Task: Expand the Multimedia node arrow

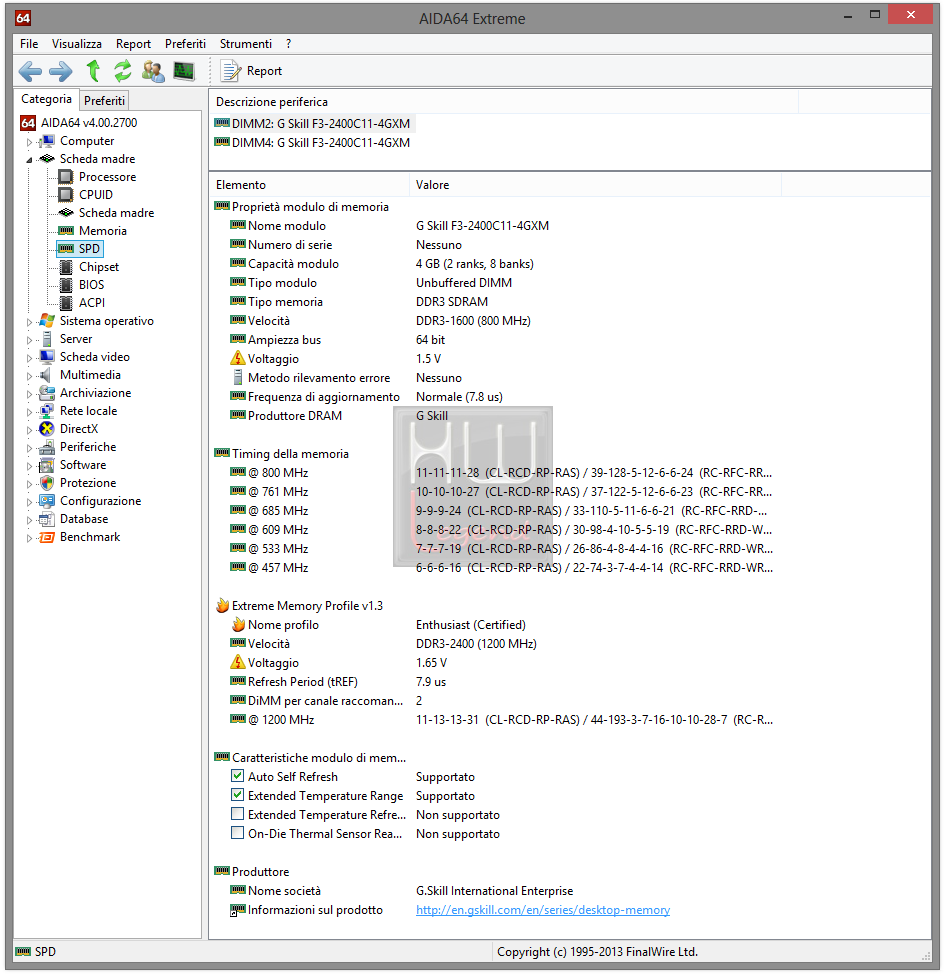Action: point(29,376)
